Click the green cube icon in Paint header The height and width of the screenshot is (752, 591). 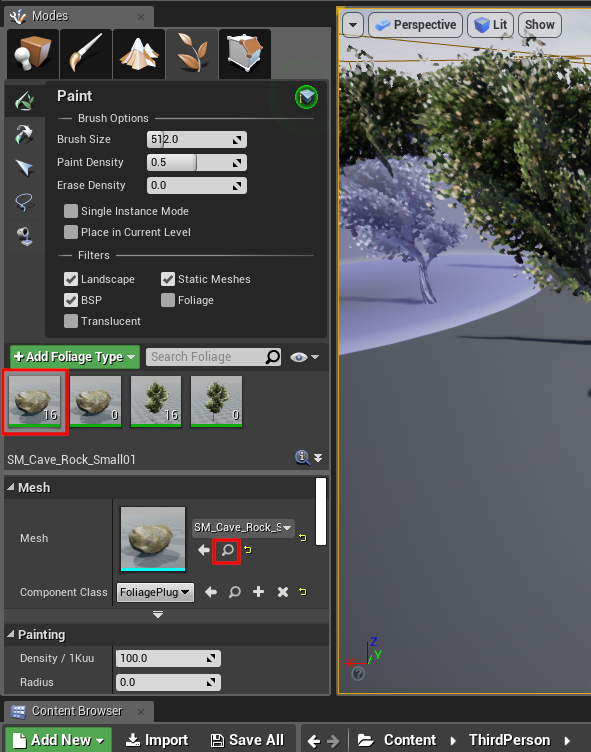point(306,97)
